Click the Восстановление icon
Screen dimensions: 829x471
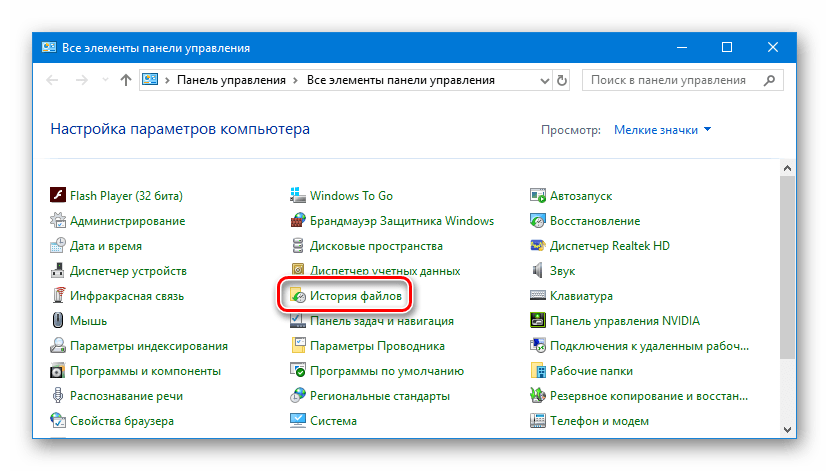click(538, 220)
